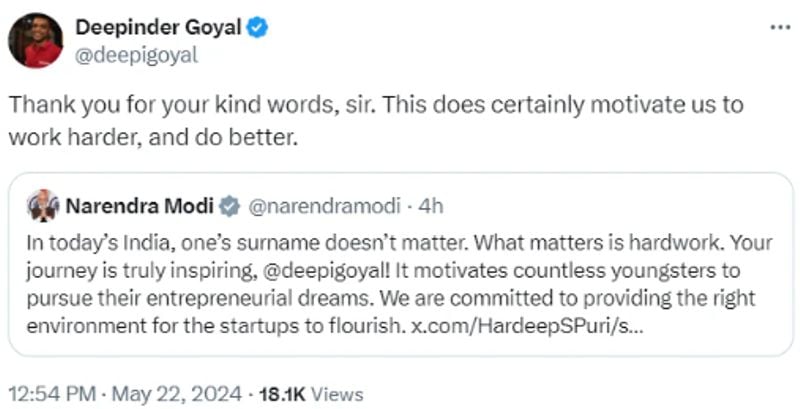Open the Deepinder Goyal display name

[159, 28]
